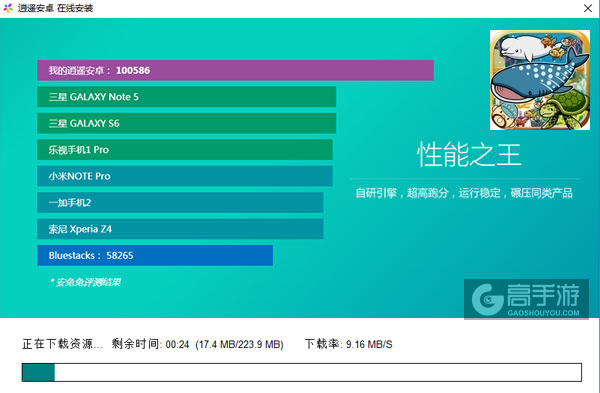Click the 逍遥安卓 在线安装 window title

(55, 8)
